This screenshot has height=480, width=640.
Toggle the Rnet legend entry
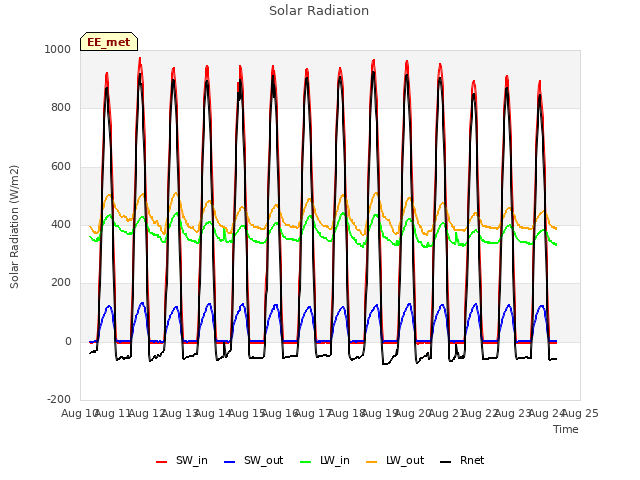462,461
